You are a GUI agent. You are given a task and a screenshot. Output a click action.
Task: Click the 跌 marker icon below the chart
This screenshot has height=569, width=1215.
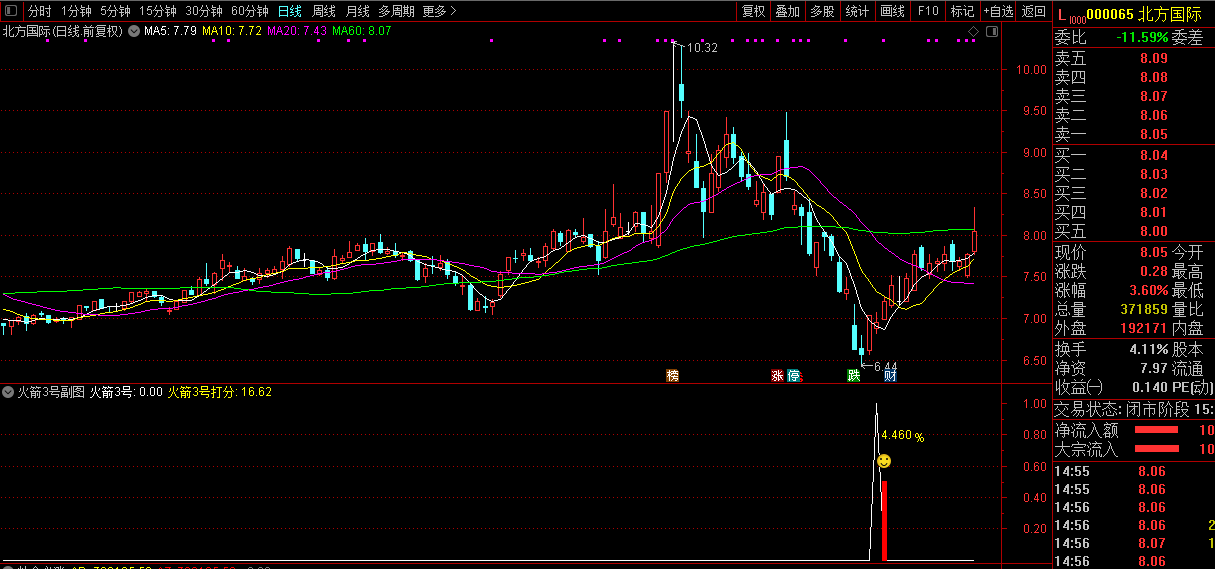[x=853, y=376]
